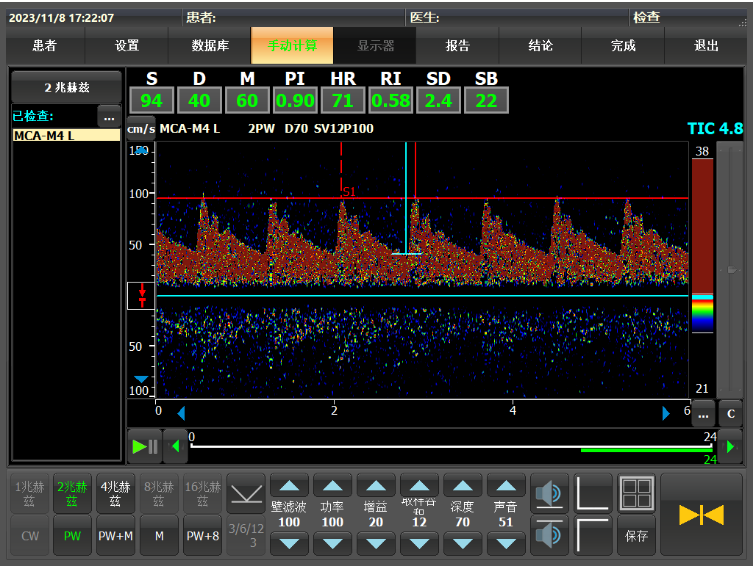The height and width of the screenshot is (566, 753).
Task: Click blue left arrow on time axis
Action: pos(181,413)
